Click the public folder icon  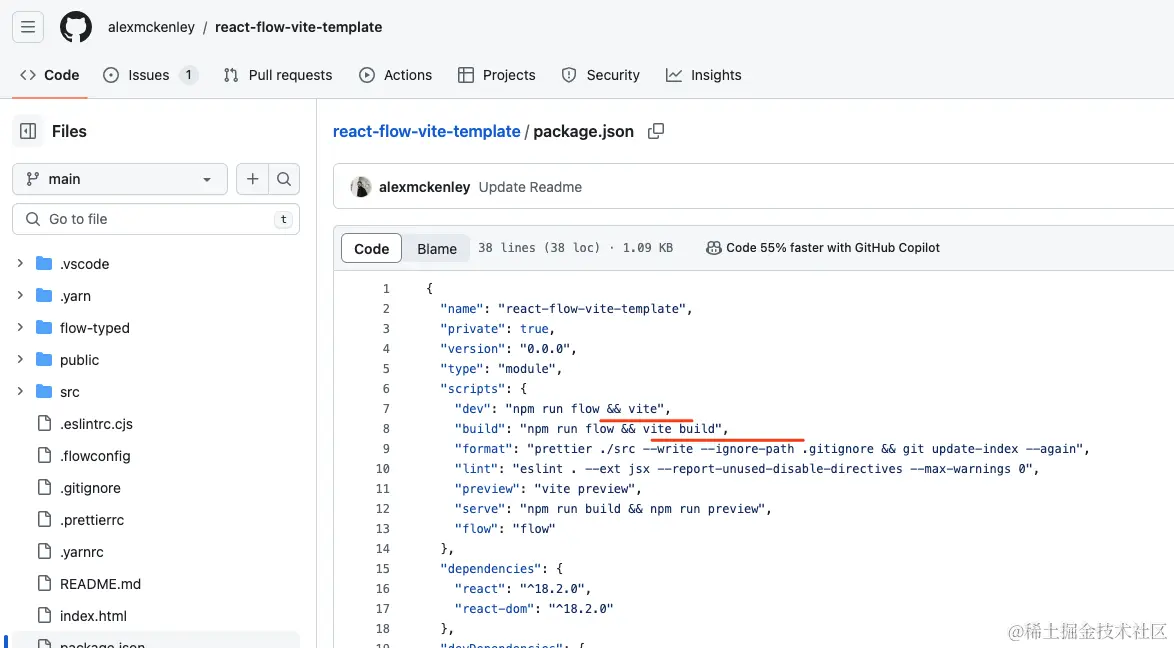[44, 360]
